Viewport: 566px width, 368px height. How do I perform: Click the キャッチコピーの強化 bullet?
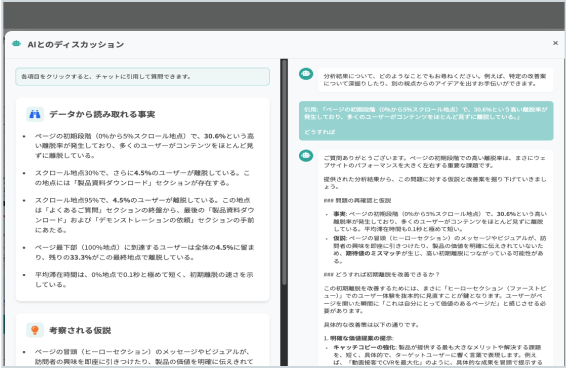click(x=437, y=355)
